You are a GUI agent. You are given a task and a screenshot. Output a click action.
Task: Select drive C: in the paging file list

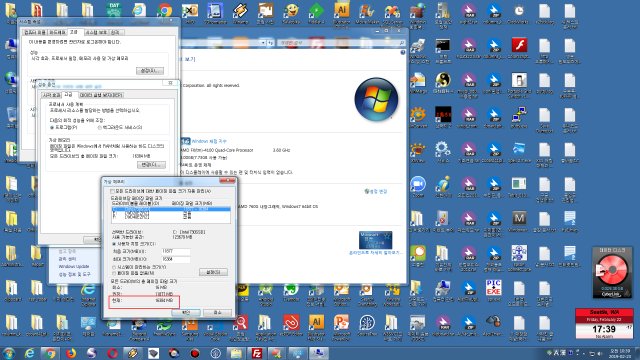171,209
